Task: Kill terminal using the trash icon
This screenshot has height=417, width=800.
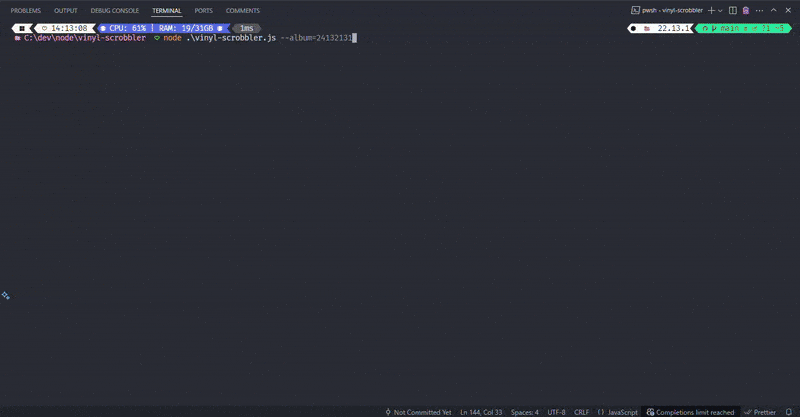Action: tap(746, 10)
